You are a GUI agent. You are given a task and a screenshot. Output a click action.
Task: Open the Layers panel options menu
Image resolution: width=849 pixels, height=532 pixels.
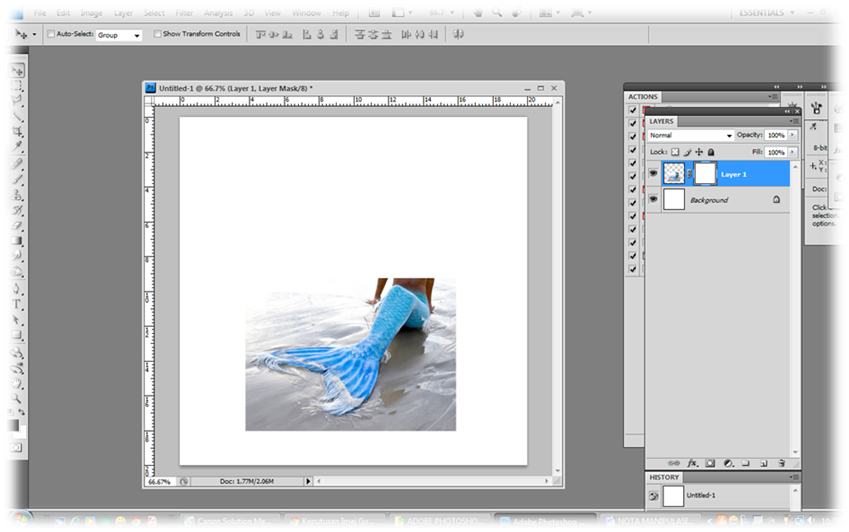pyautogui.click(x=794, y=121)
